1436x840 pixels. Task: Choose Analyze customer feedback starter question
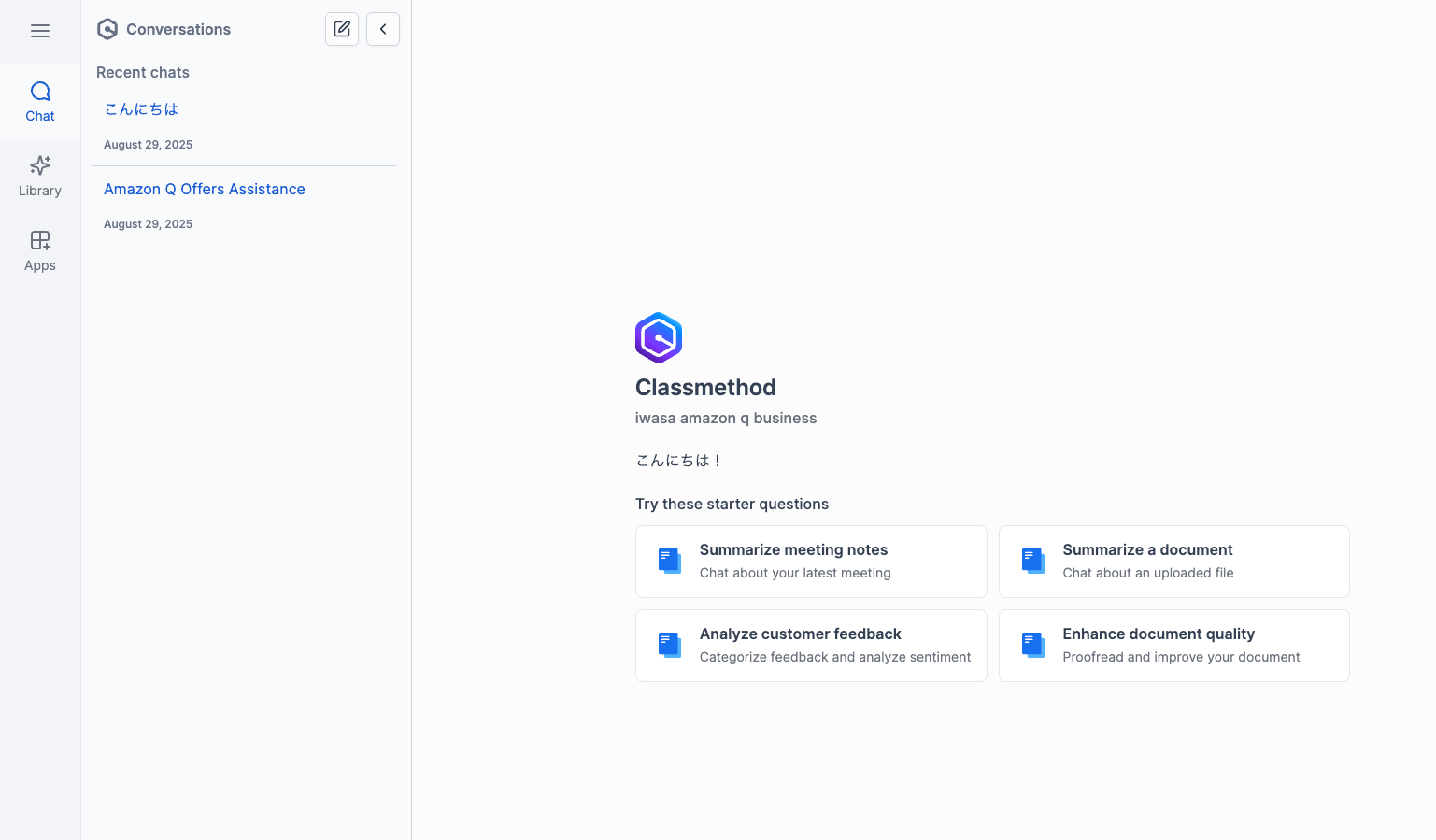[811, 646]
